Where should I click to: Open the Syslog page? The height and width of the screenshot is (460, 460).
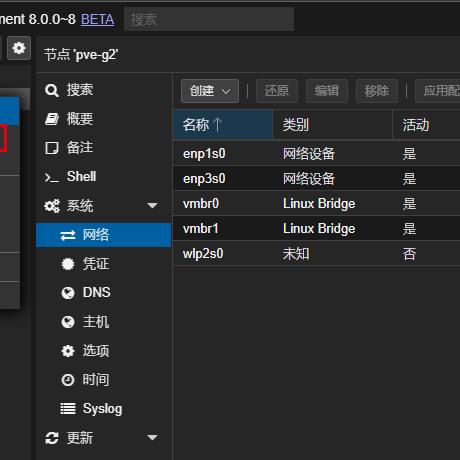point(104,409)
